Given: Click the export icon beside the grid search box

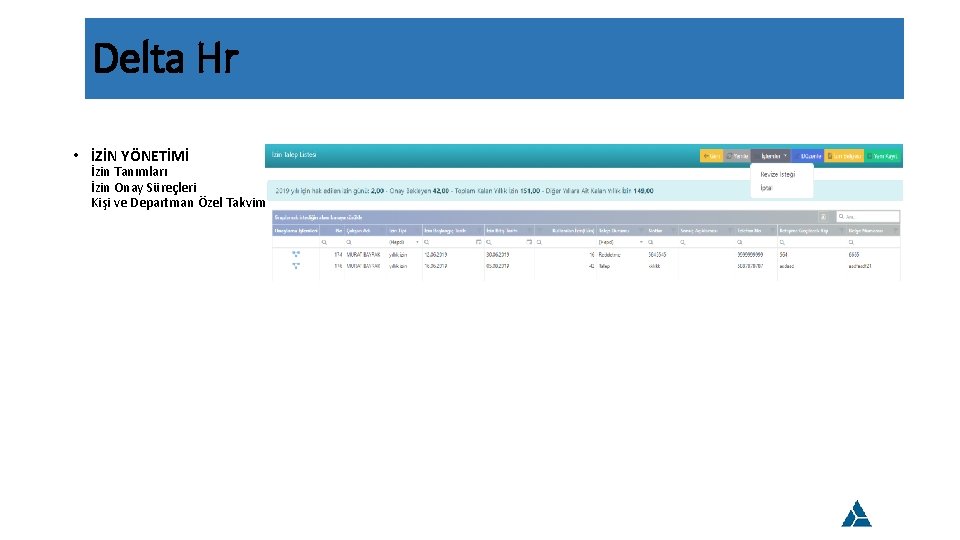Looking at the screenshot, I should (823, 217).
